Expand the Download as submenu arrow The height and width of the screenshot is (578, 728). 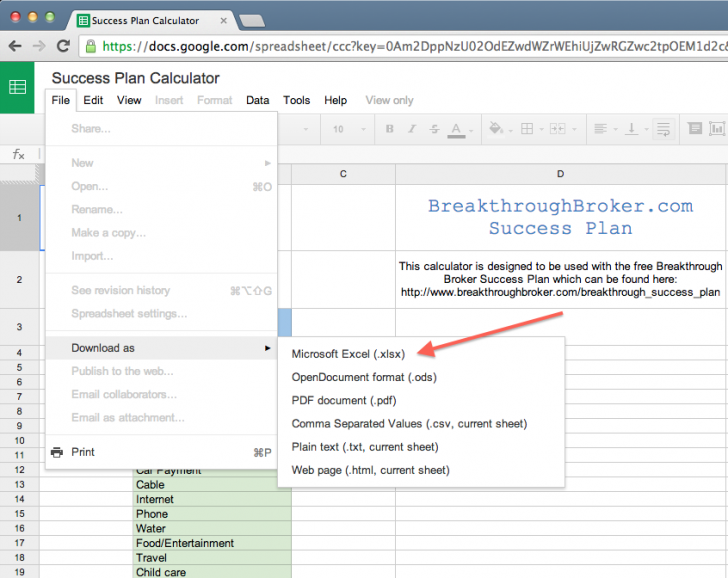coord(267,348)
